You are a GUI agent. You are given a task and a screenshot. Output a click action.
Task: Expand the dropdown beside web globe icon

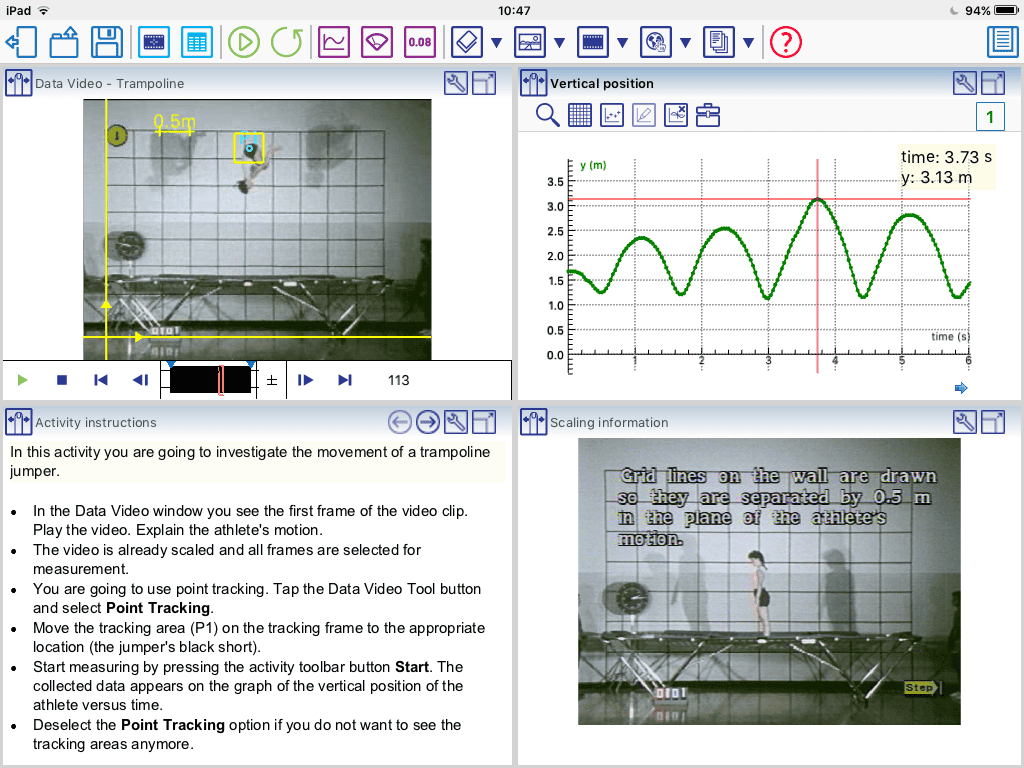(x=685, y=43)
